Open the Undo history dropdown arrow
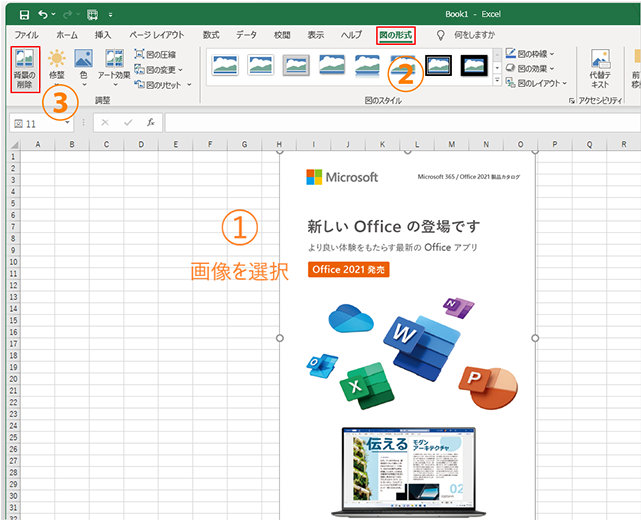 click(53, 15)
